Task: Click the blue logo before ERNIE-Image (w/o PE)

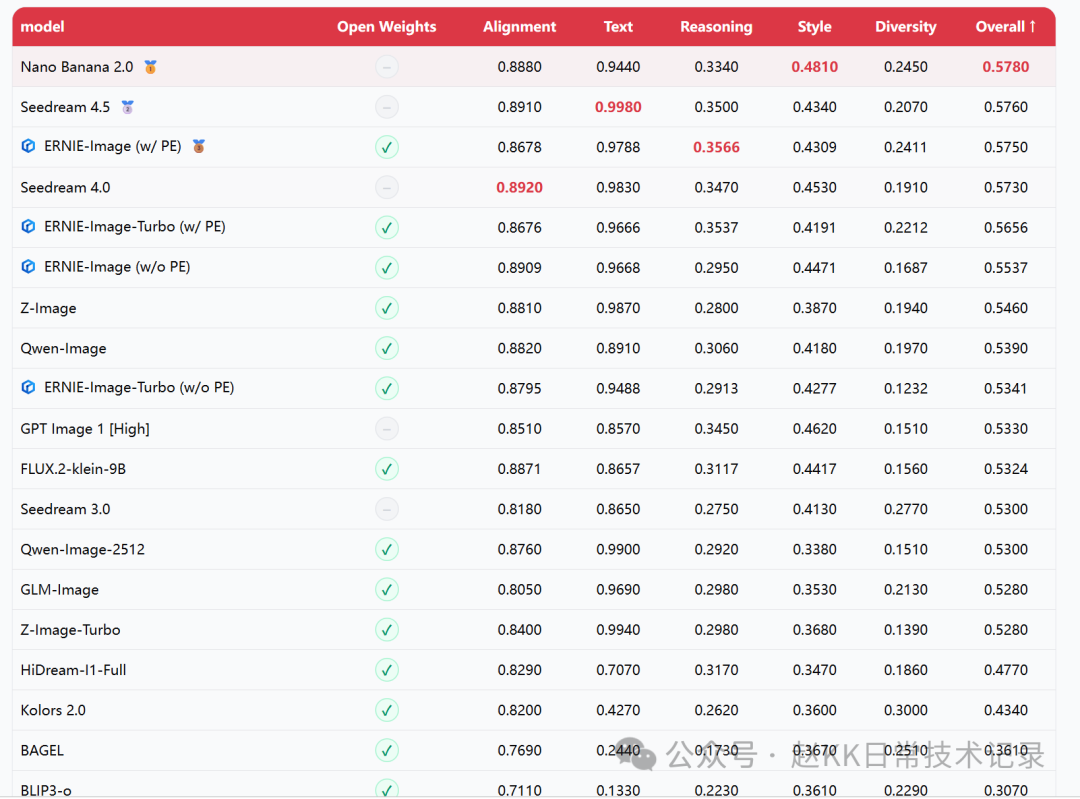Action: coord(28,267)
